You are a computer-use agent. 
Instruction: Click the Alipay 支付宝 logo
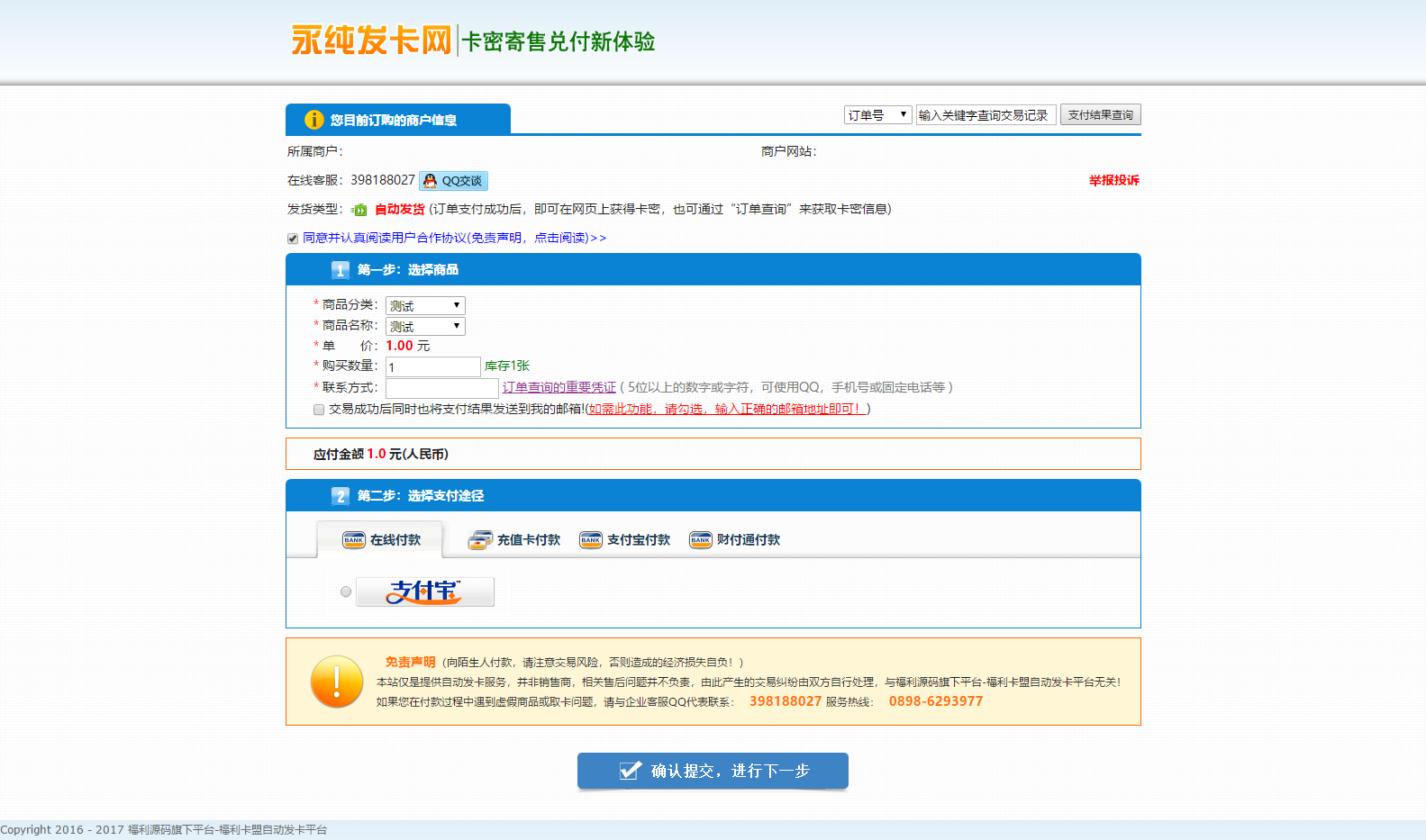pos(425,592)
